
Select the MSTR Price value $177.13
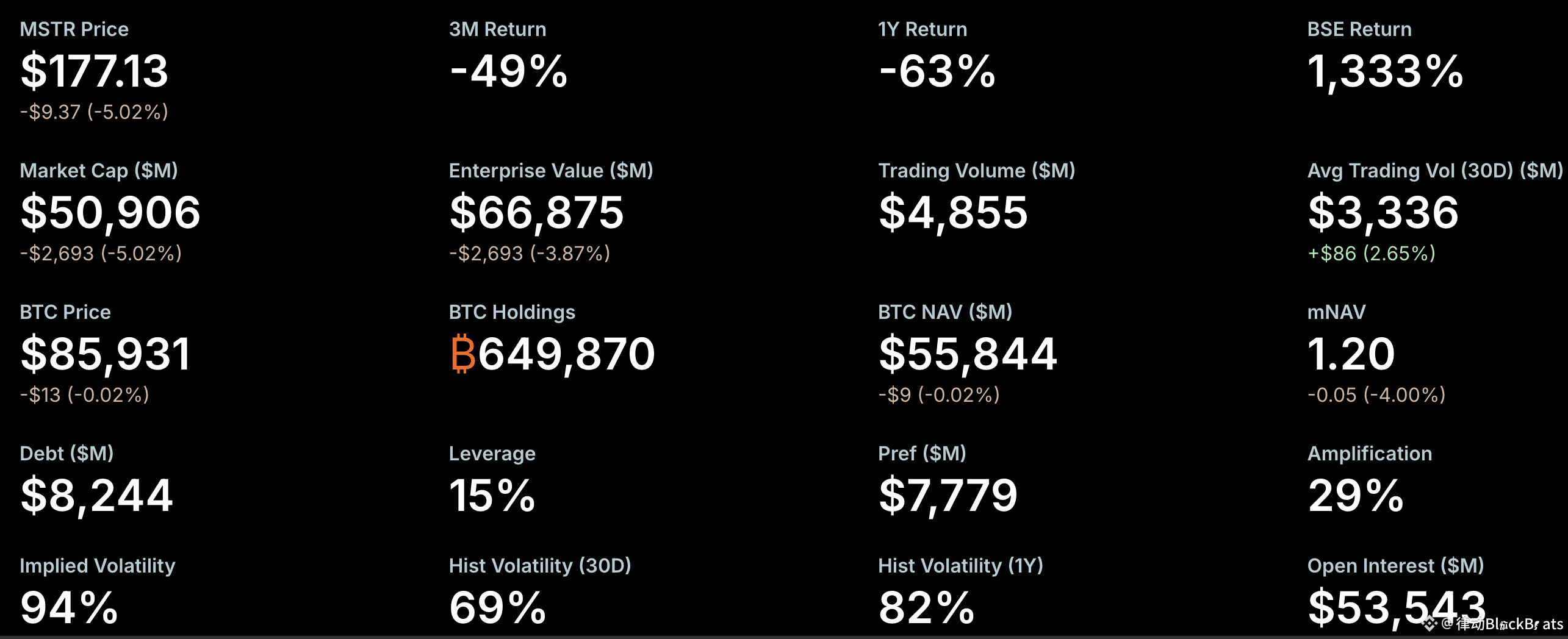[94, 71]
